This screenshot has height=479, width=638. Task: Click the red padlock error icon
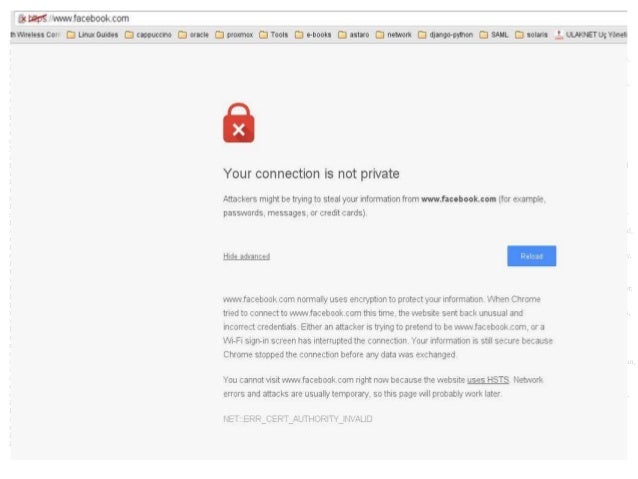coord(239,123)
